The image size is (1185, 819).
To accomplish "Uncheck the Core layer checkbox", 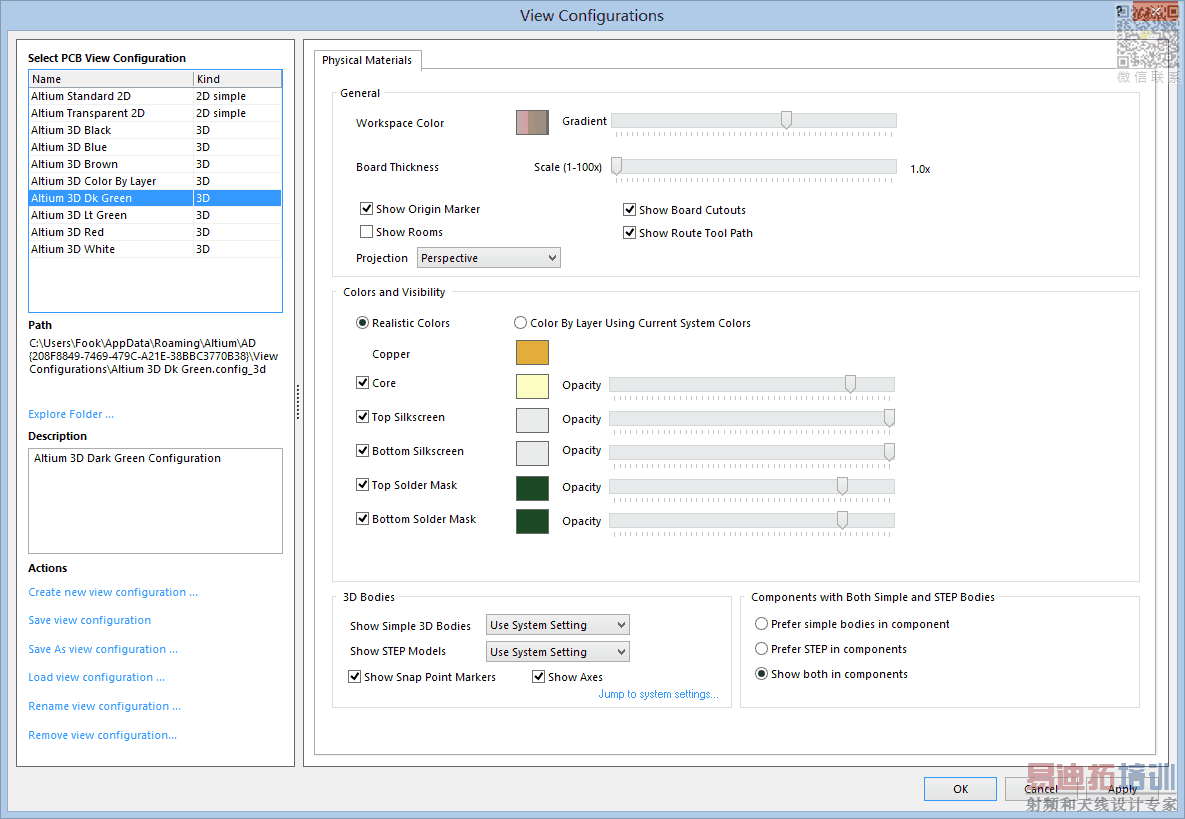I will click(363, 382).
